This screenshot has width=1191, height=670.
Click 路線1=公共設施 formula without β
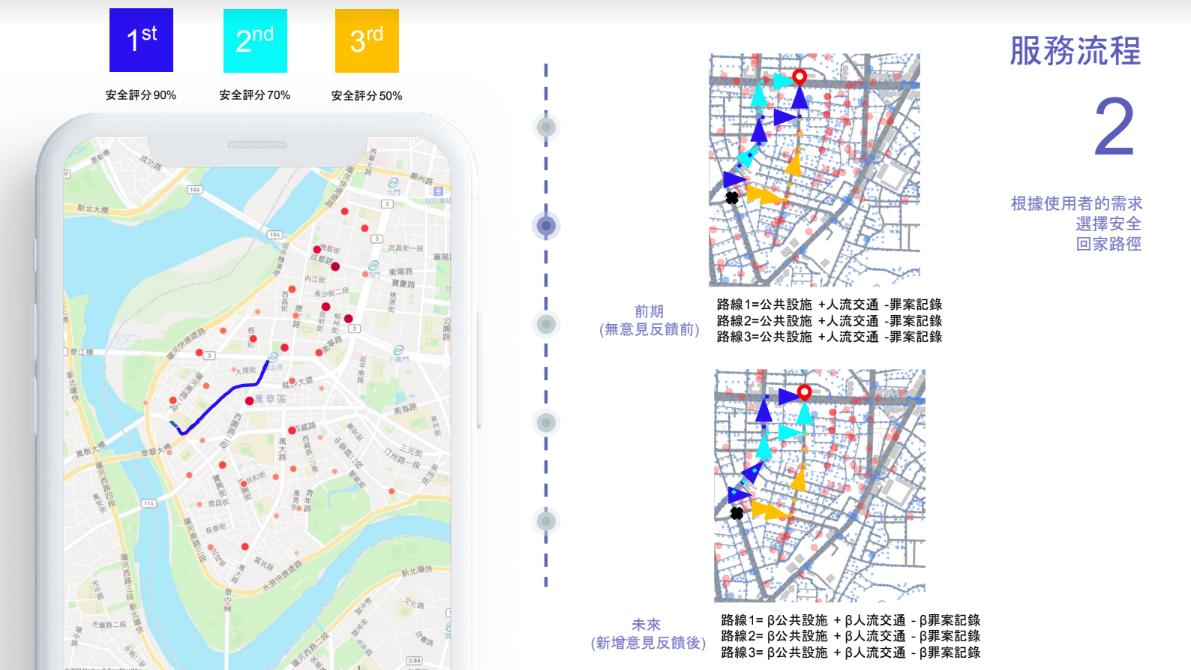(829, 305)
